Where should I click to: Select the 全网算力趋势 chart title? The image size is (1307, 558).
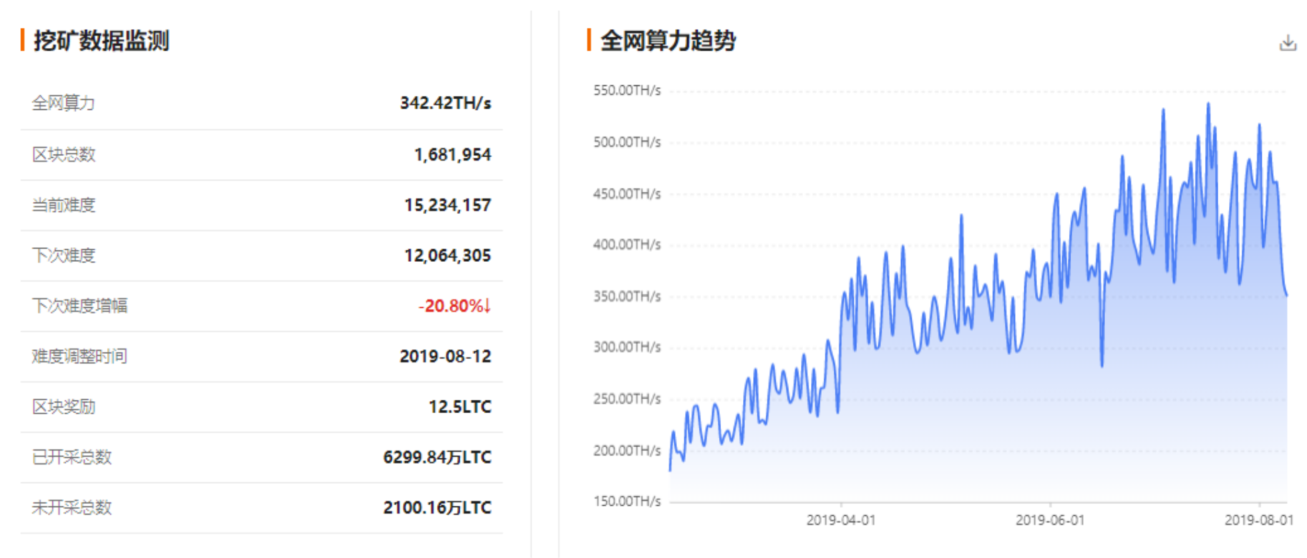pyautogui.click(x=668, y=41)
